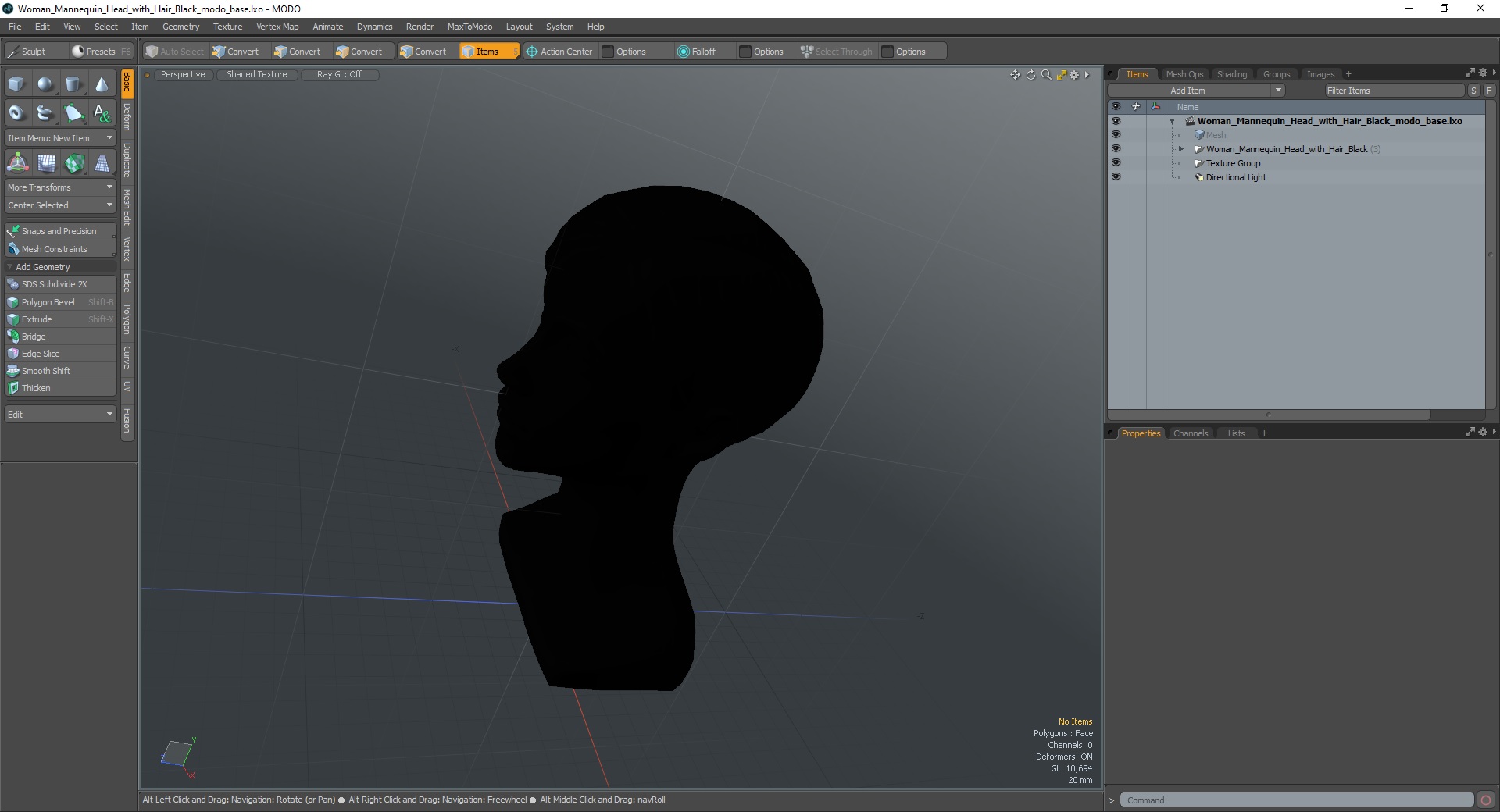Click the Shaded Texture viewport style button
1500x812 pixels.
pyautogui.click(x=257, y=75)
